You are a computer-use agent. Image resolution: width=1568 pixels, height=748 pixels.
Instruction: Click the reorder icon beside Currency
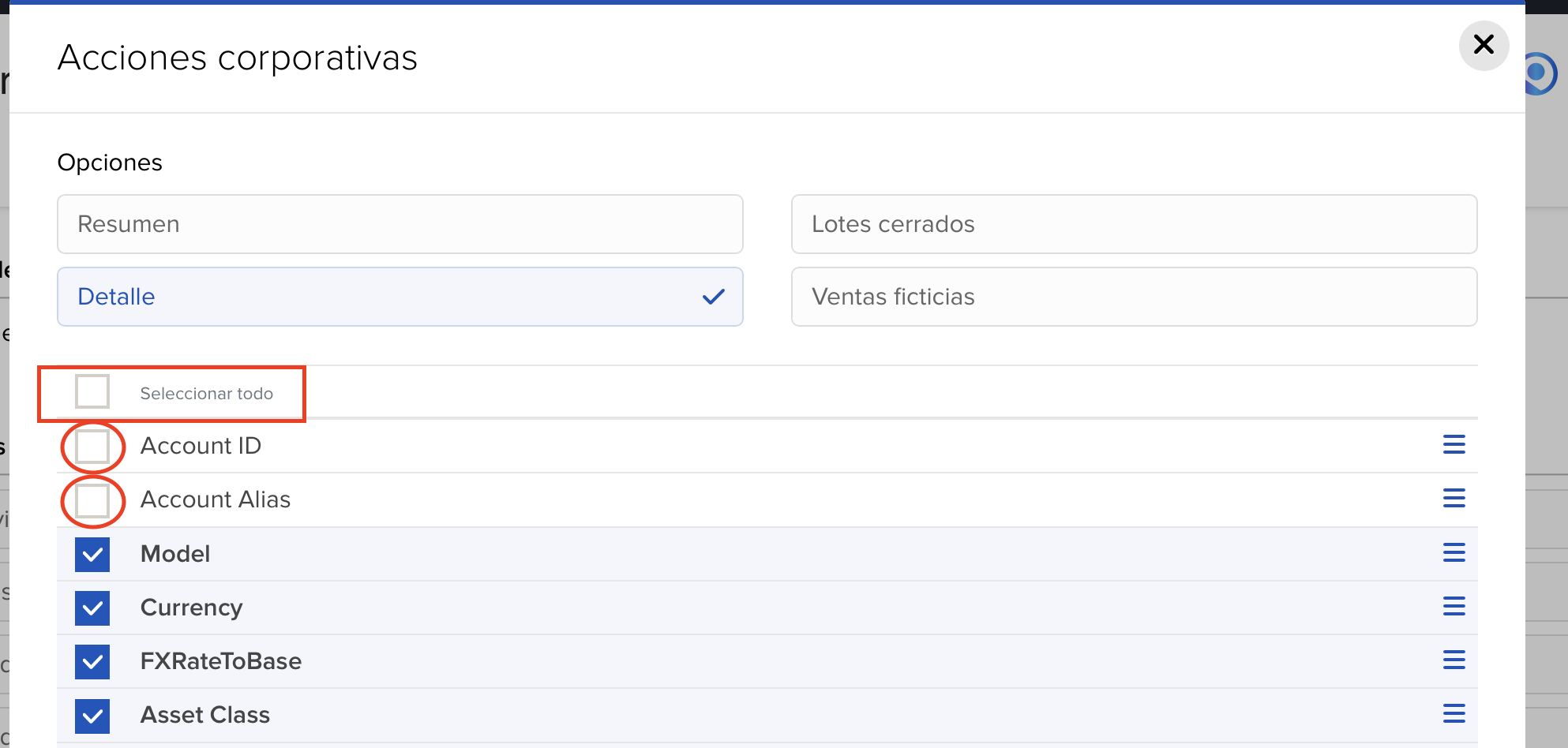tap(1454, 606)
